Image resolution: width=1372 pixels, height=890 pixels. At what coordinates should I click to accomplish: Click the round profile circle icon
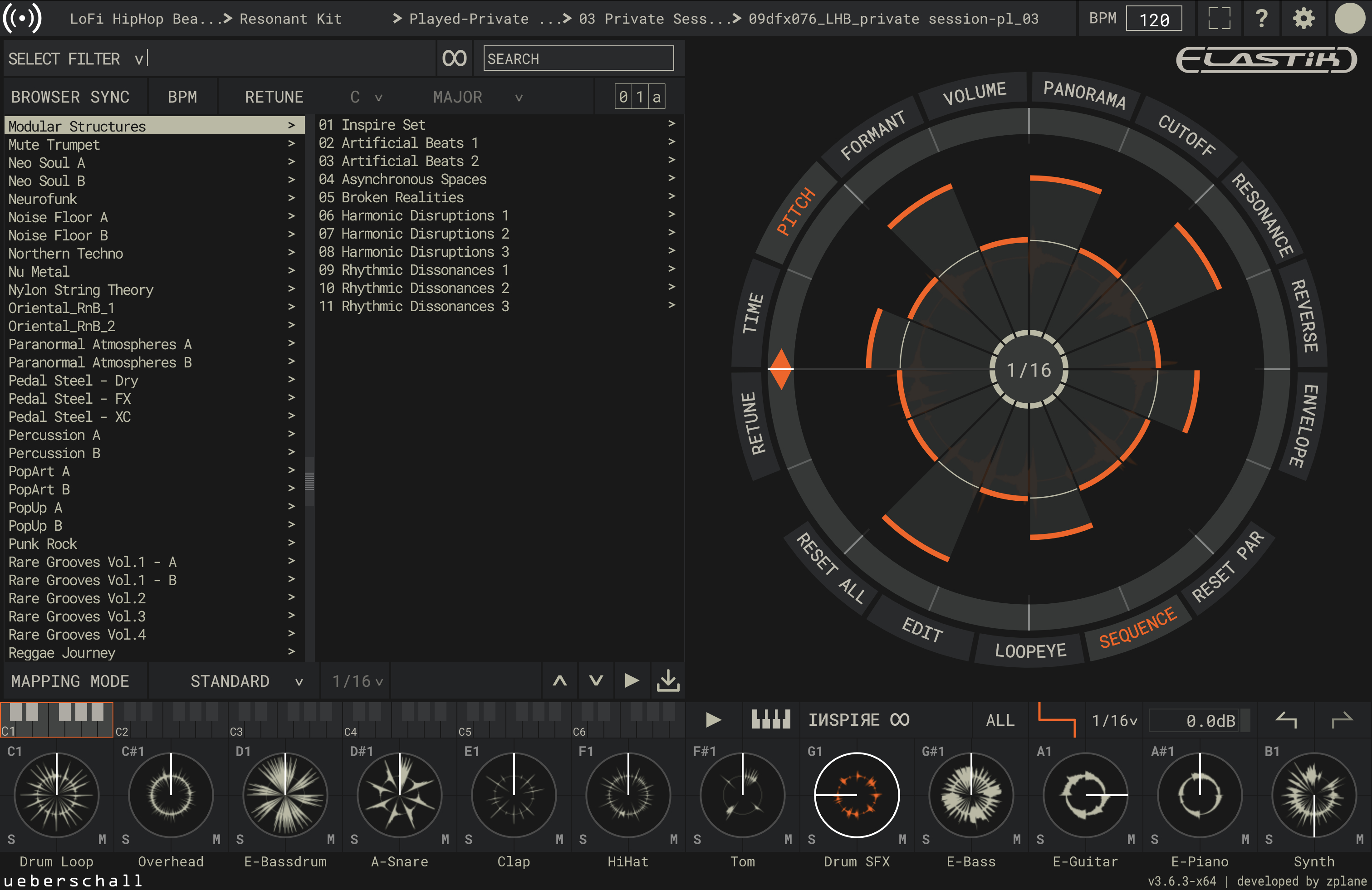click(x=1349, y=19)
